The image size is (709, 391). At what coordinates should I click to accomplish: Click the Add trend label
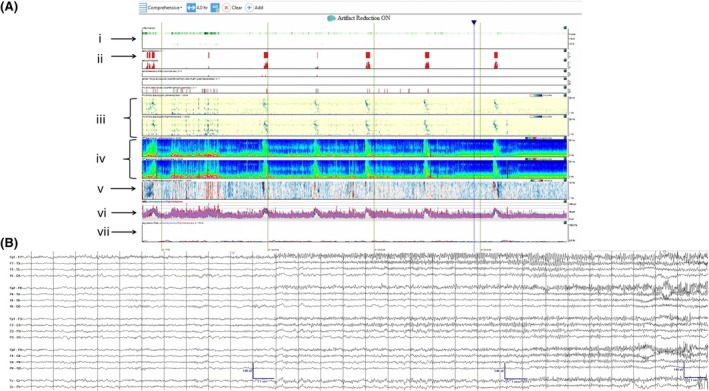point(259,8)
